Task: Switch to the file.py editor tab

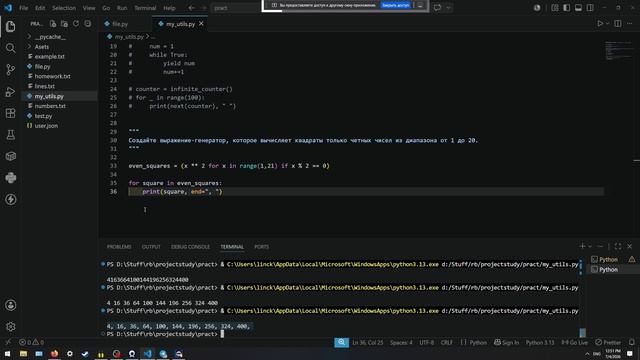Action: tap(120, 24)
